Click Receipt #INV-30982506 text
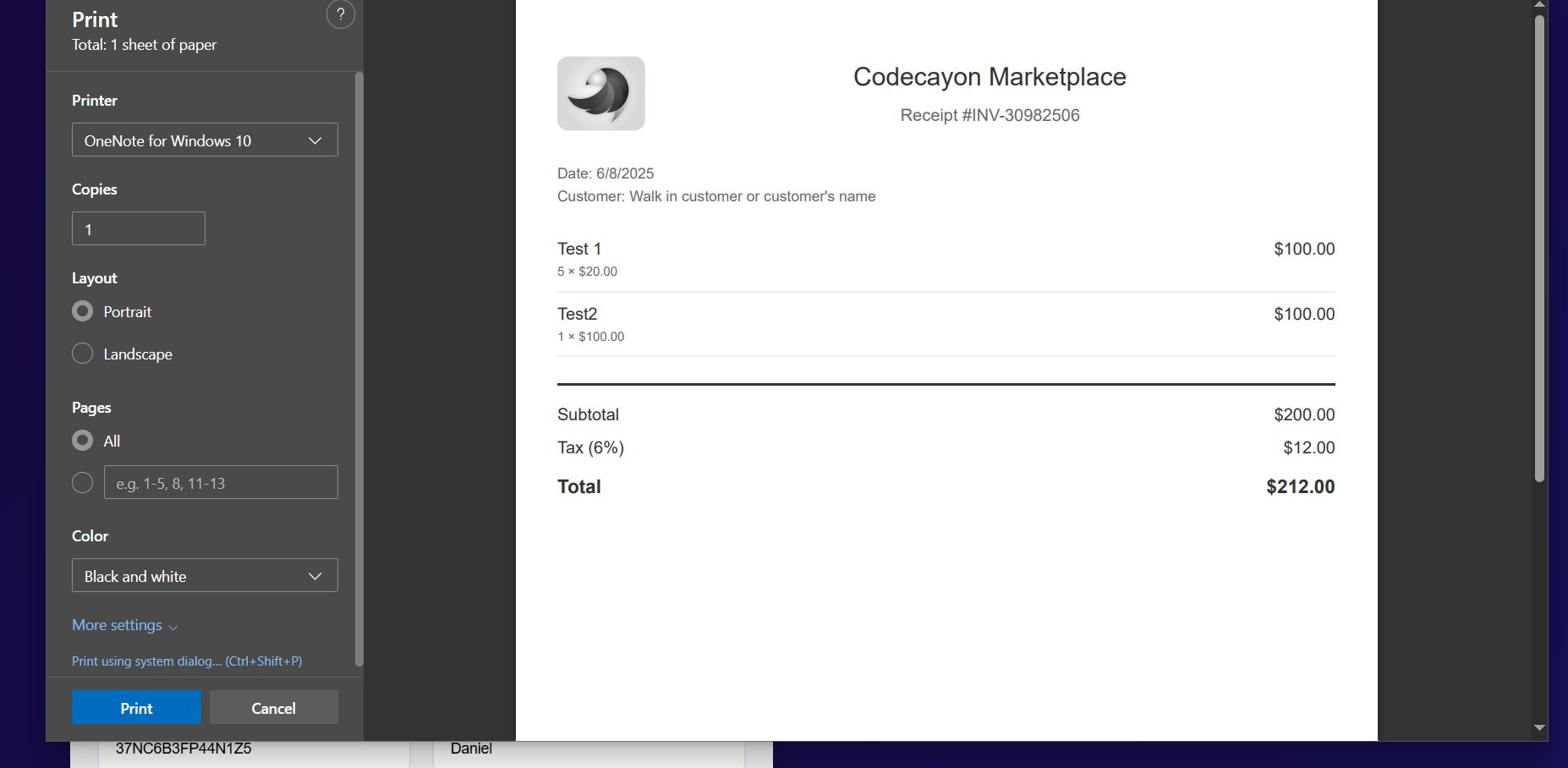 [990, 115]
